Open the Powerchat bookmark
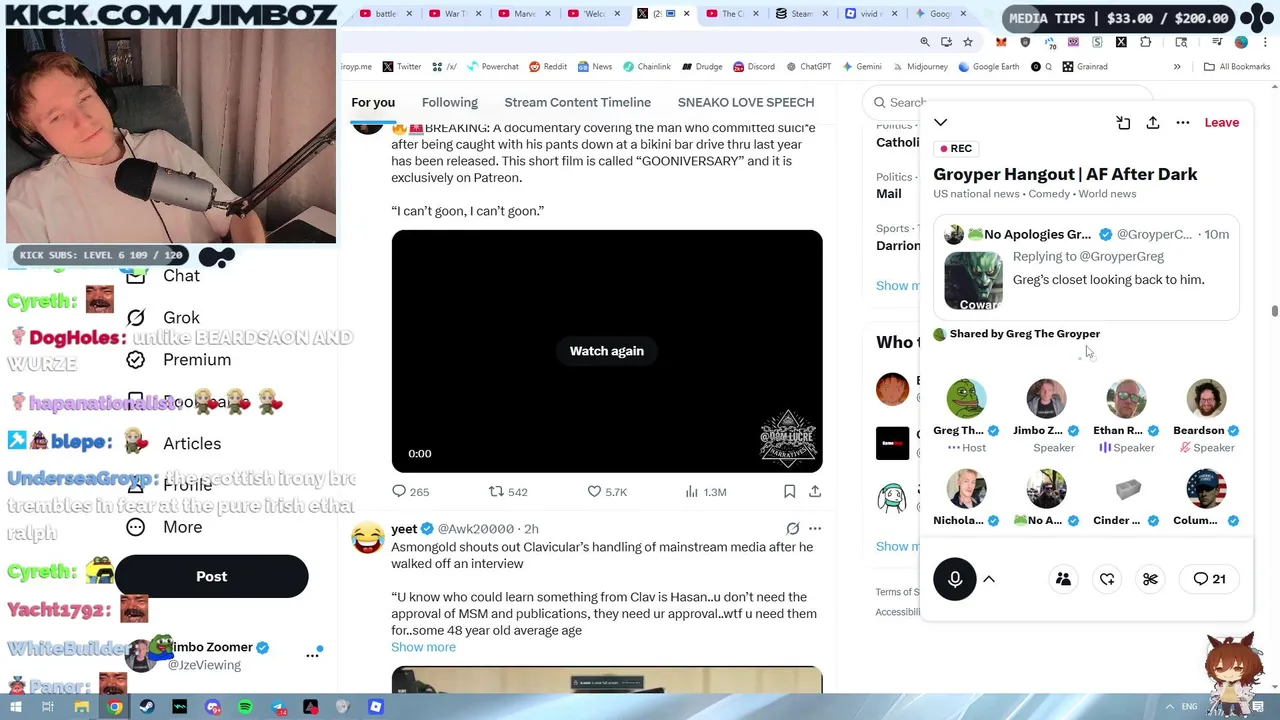Screen dimensions: 1280x720 493,67
